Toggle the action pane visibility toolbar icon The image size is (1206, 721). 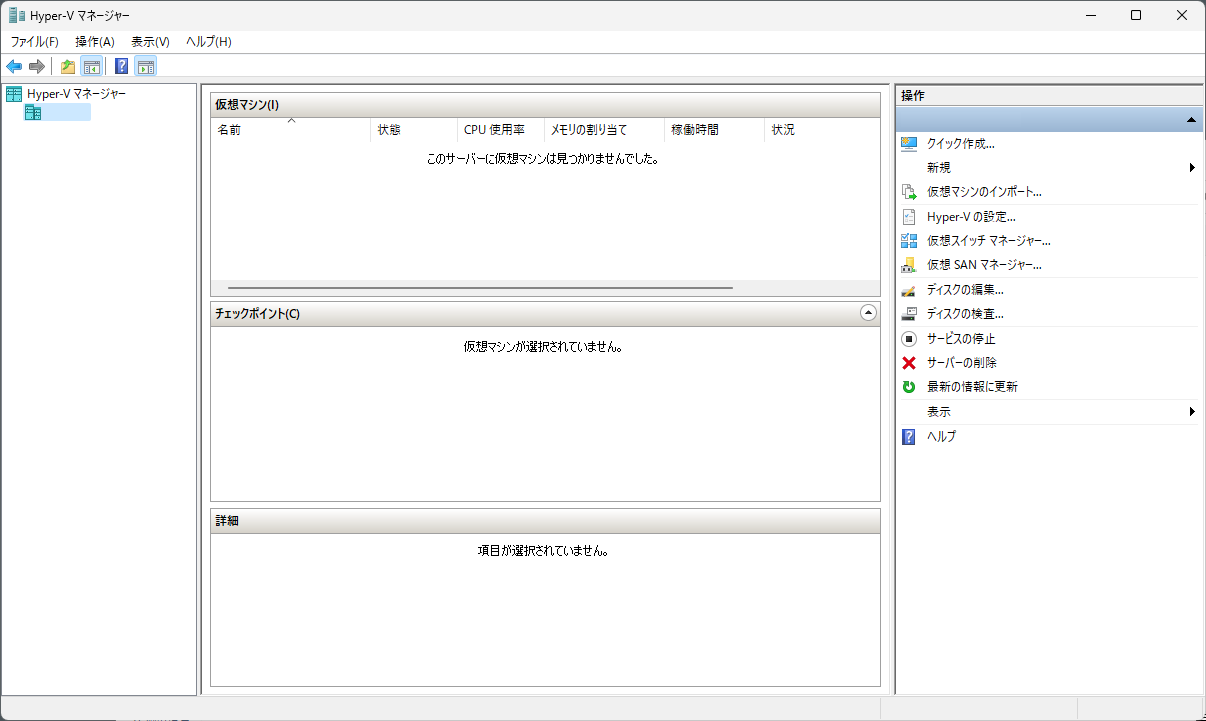[146, 66]
